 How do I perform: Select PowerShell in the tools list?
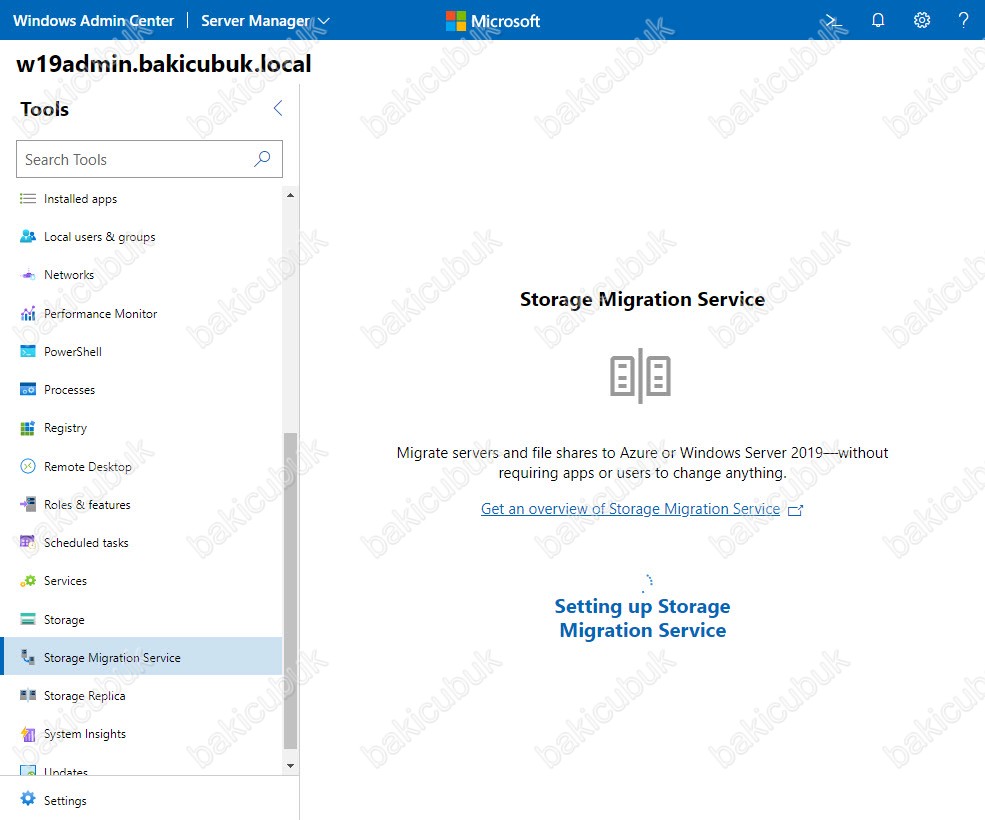tap(142, 351)
